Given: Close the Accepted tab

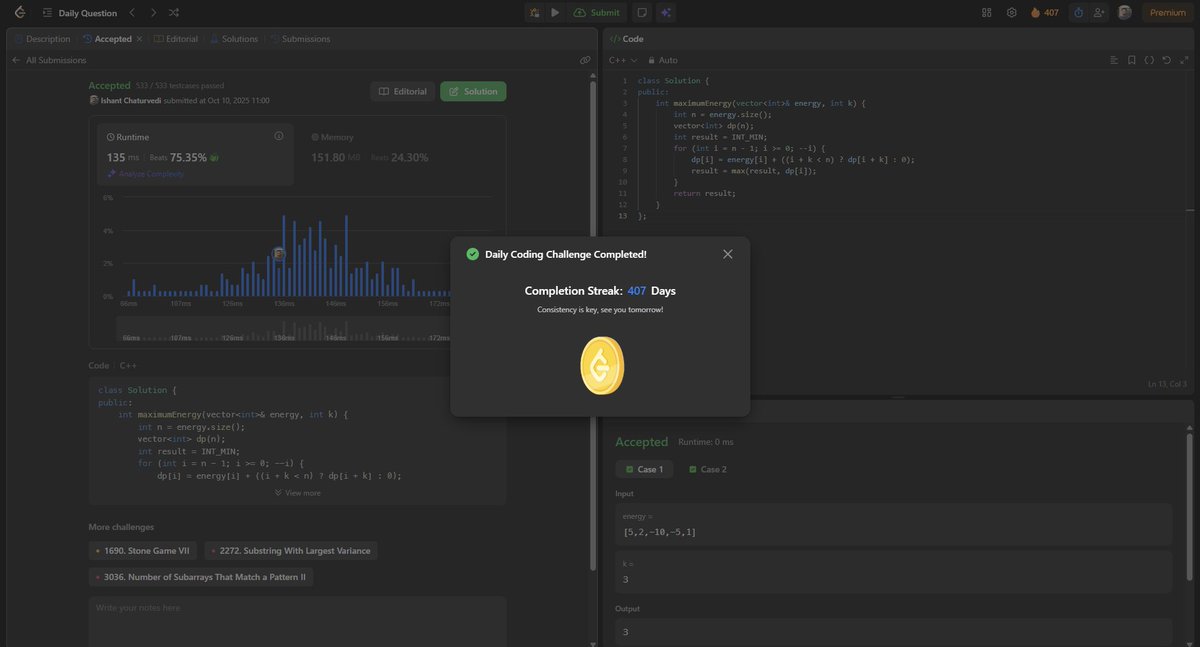Looking at the screenshot, I should click(x=140, y=39).
